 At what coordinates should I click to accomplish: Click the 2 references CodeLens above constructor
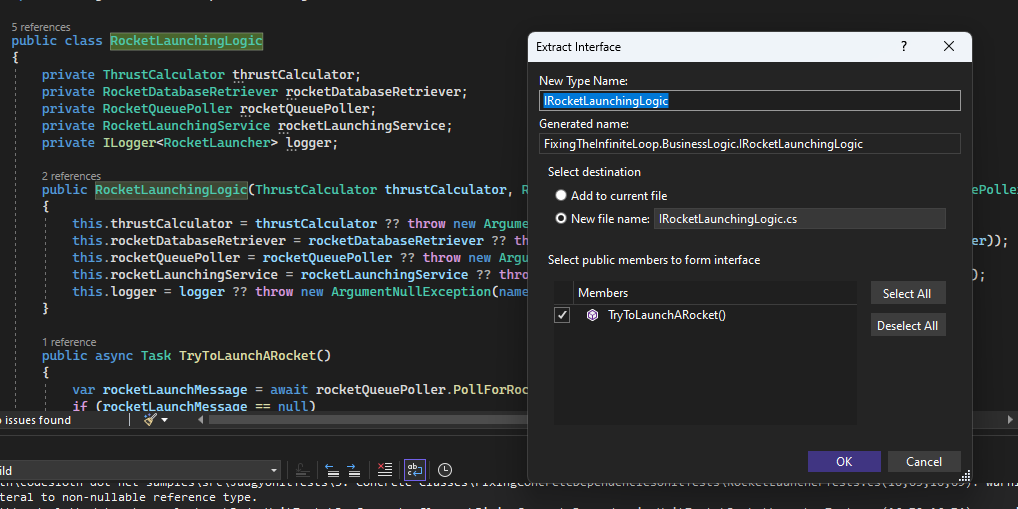coord(71,176)
